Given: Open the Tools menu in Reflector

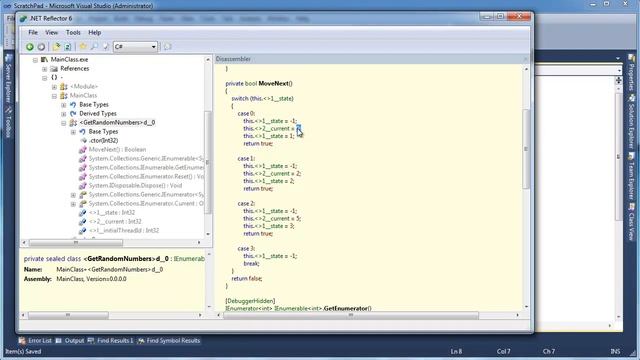Looking at the screenshot, I should coord(73,32).
